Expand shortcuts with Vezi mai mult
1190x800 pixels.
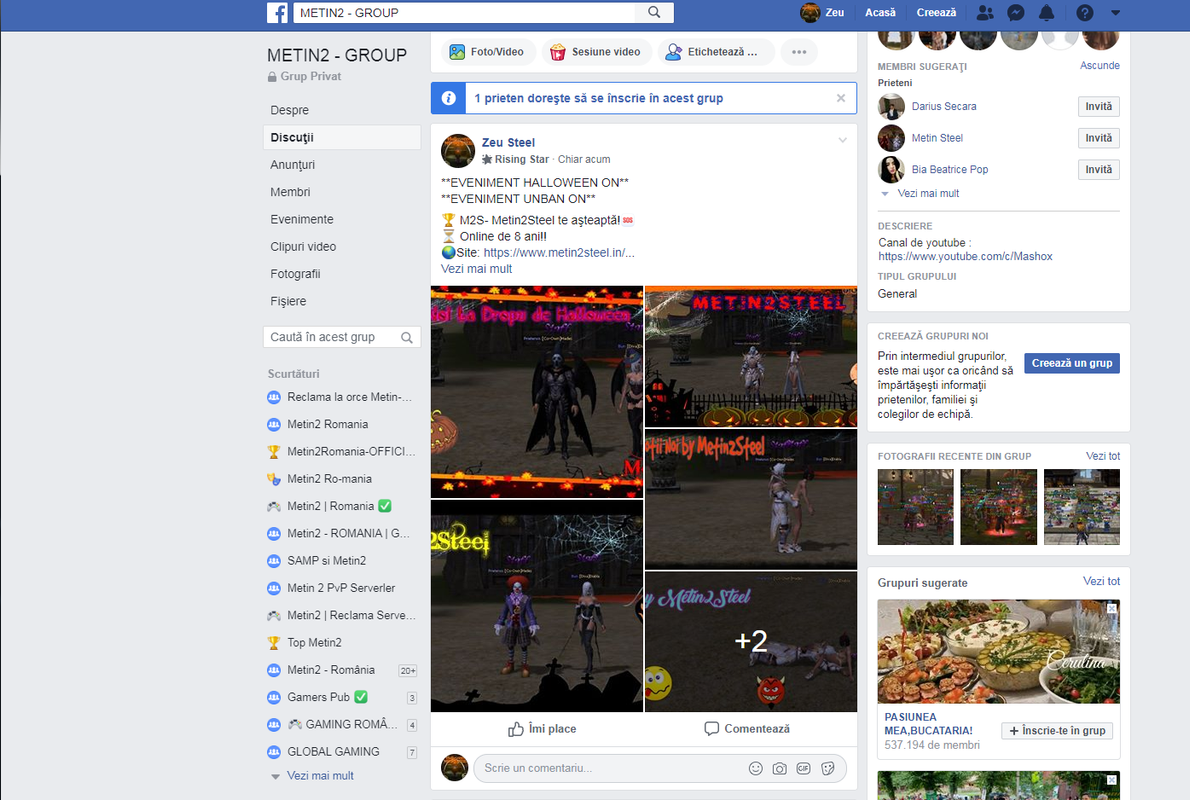point(320,776)
